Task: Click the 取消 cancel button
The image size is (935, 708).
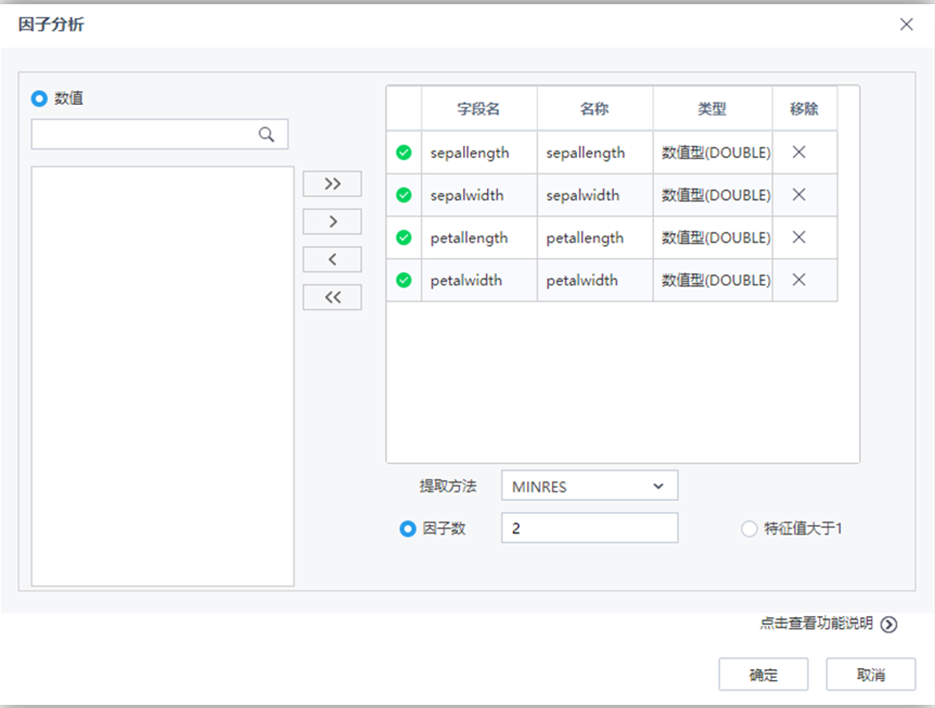Action: tap(869, 674)
